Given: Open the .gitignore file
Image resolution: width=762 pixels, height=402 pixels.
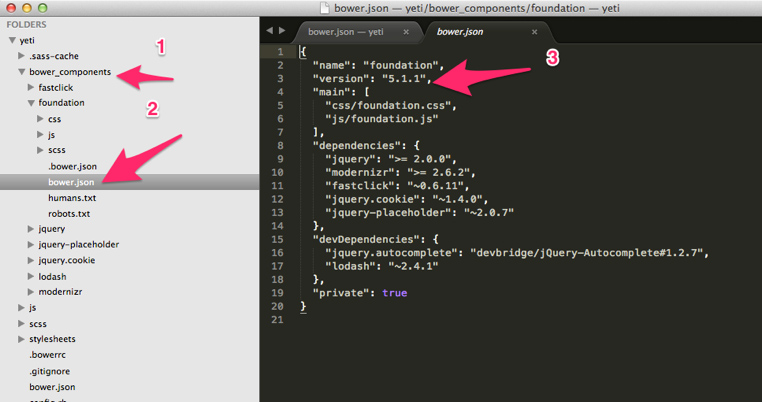Looking at the screenshot, I should point(49,371).
